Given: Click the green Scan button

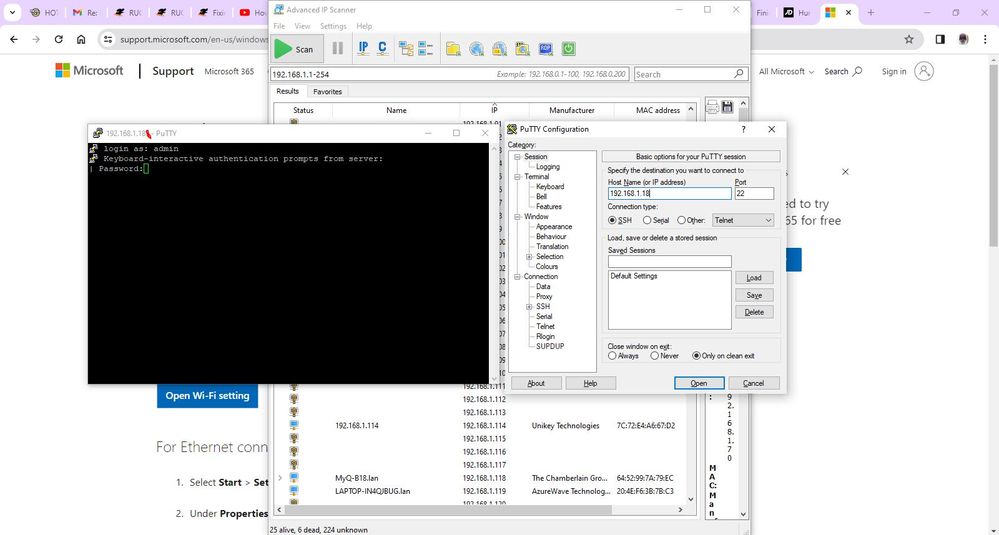Looking at the screenshot, I should pyautogui.click(x=295, y=49).
